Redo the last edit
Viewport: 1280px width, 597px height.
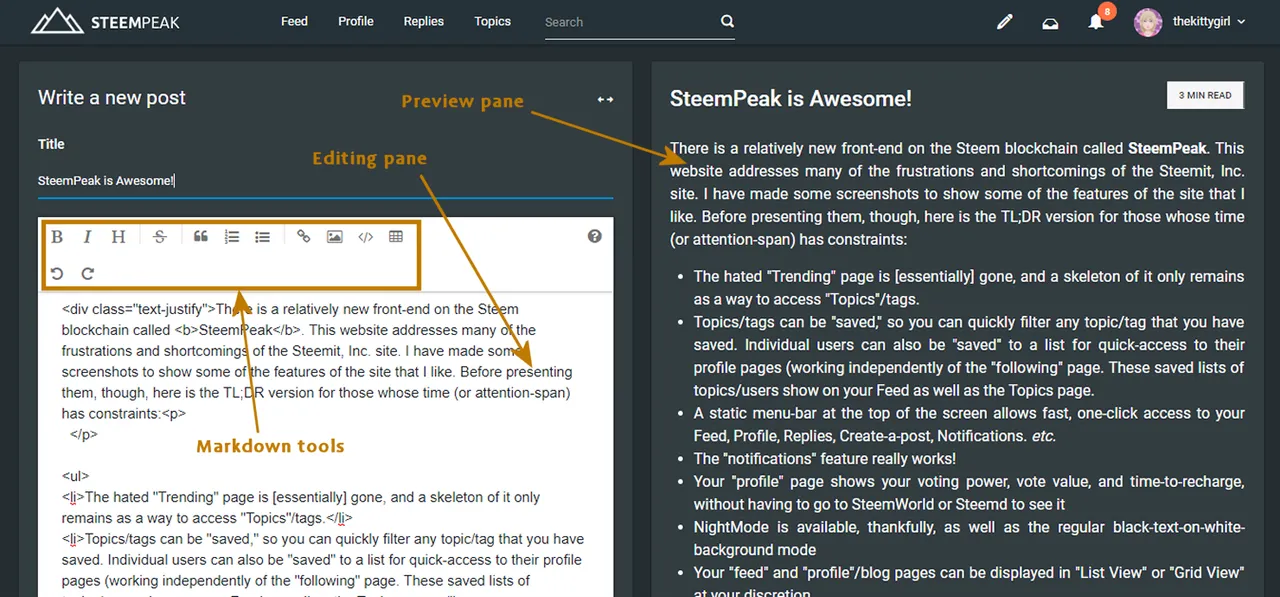pos(87,273)
